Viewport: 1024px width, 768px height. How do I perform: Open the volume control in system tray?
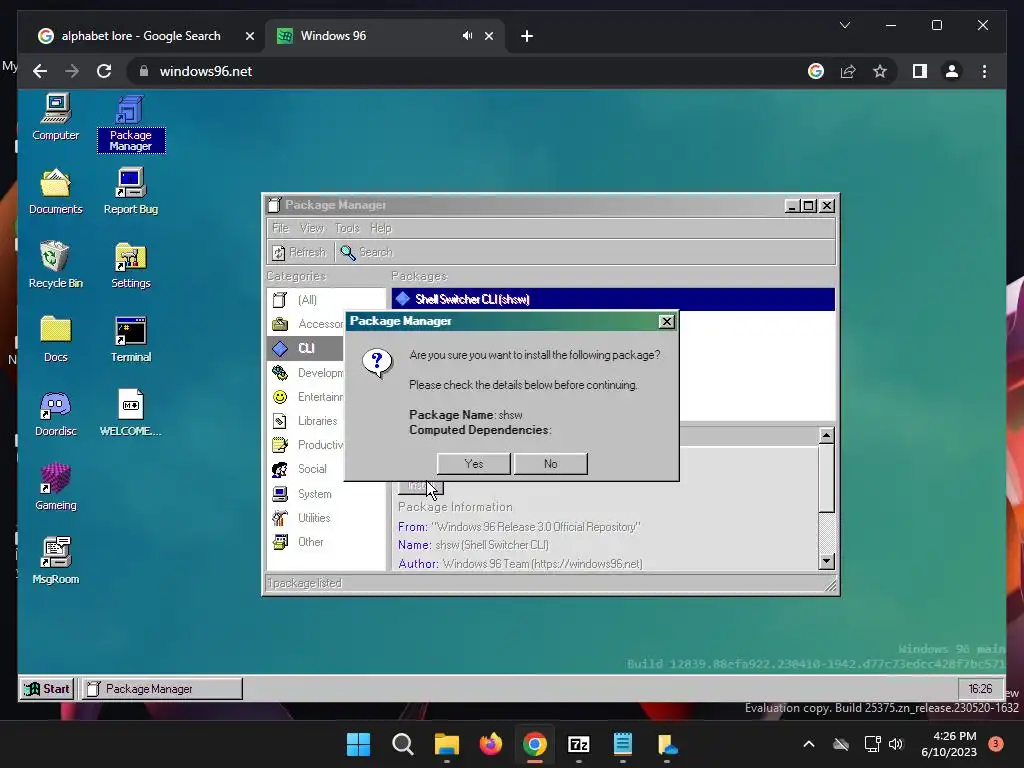tap(895, 744)
